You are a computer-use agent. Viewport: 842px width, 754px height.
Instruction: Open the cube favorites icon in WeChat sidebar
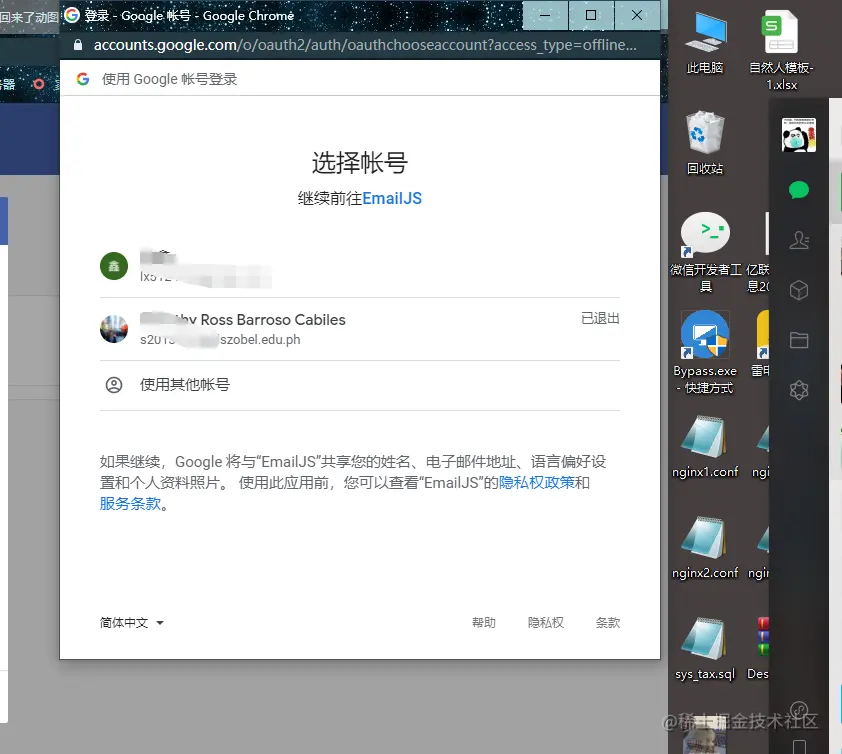pos(799,291)
